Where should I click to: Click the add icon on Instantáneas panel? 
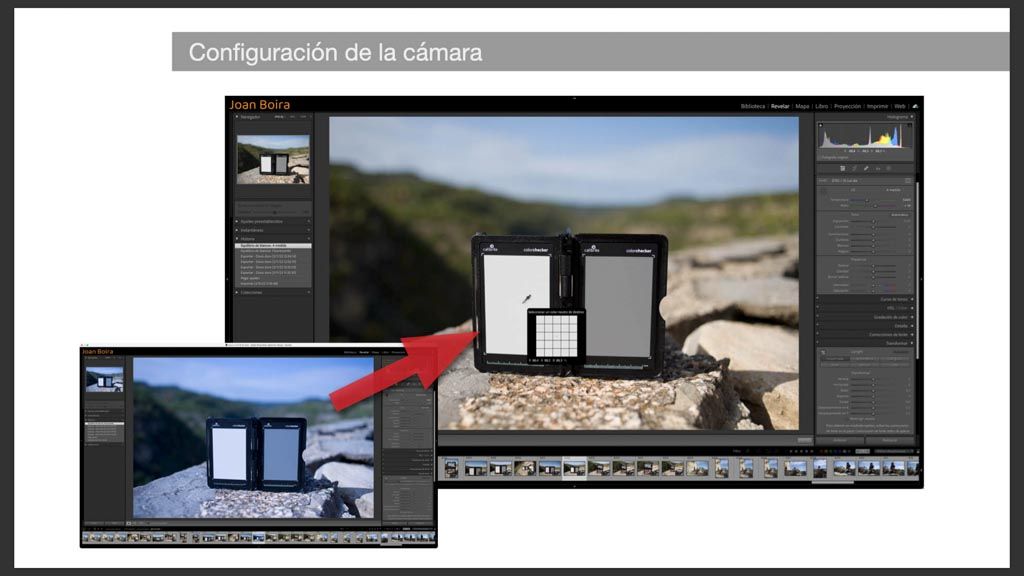[x=308, y=230]
